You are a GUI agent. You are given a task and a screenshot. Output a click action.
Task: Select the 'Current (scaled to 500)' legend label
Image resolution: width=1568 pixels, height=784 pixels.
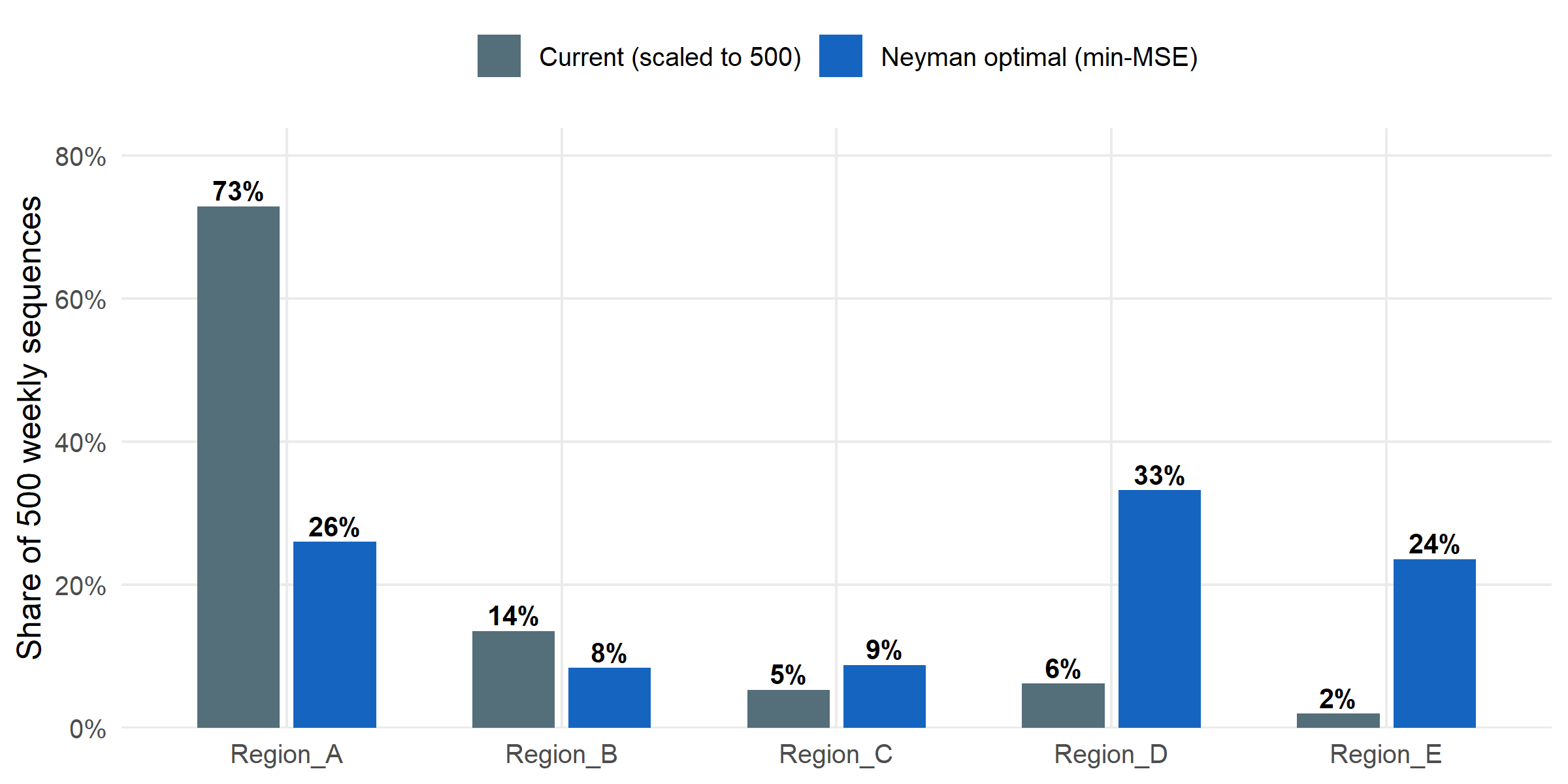pos(670,57)
